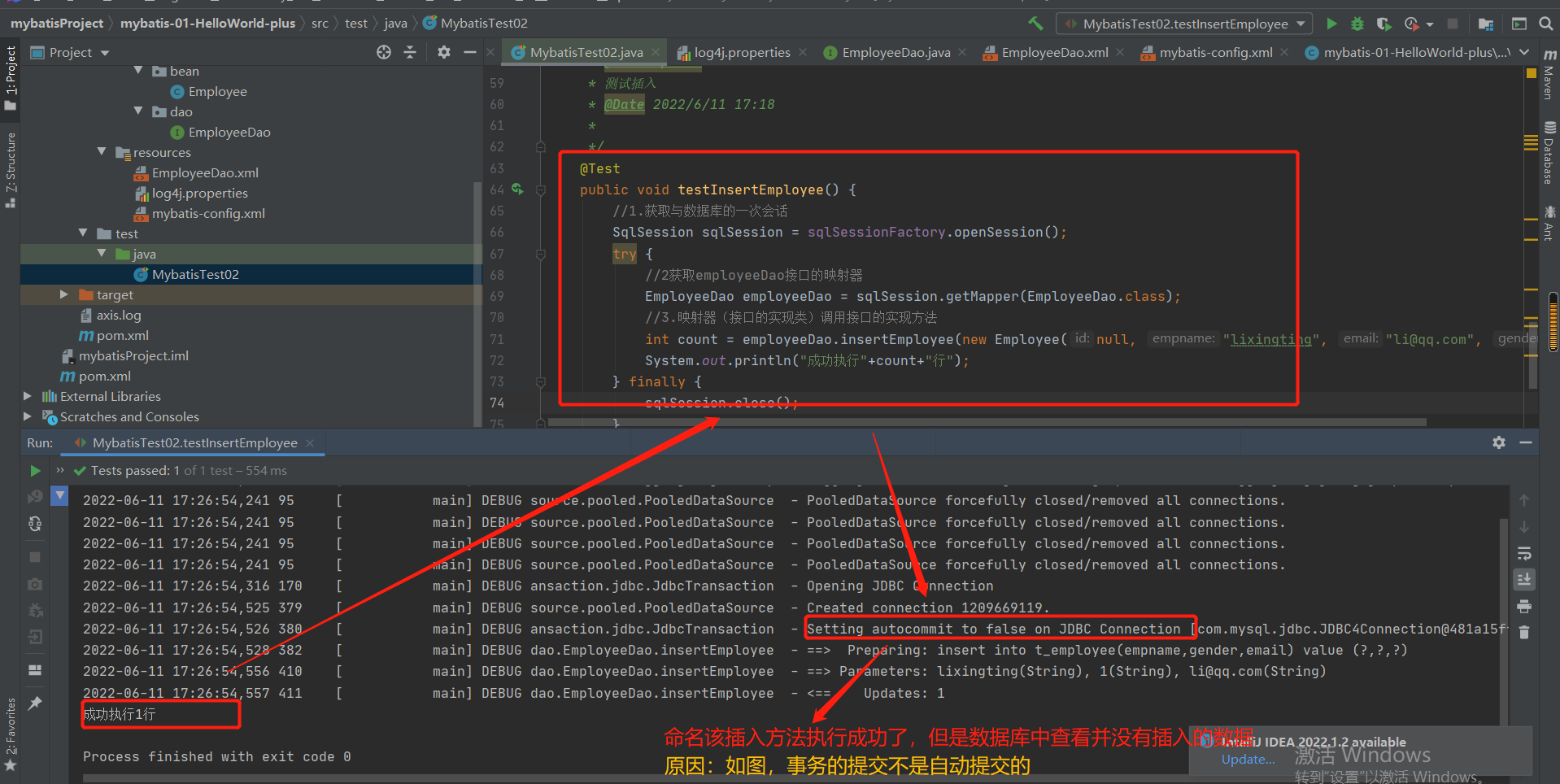The height and width of the screenshot is (784, 1560).
Task: Open Project panel settings gear
Action: point(443,52)
